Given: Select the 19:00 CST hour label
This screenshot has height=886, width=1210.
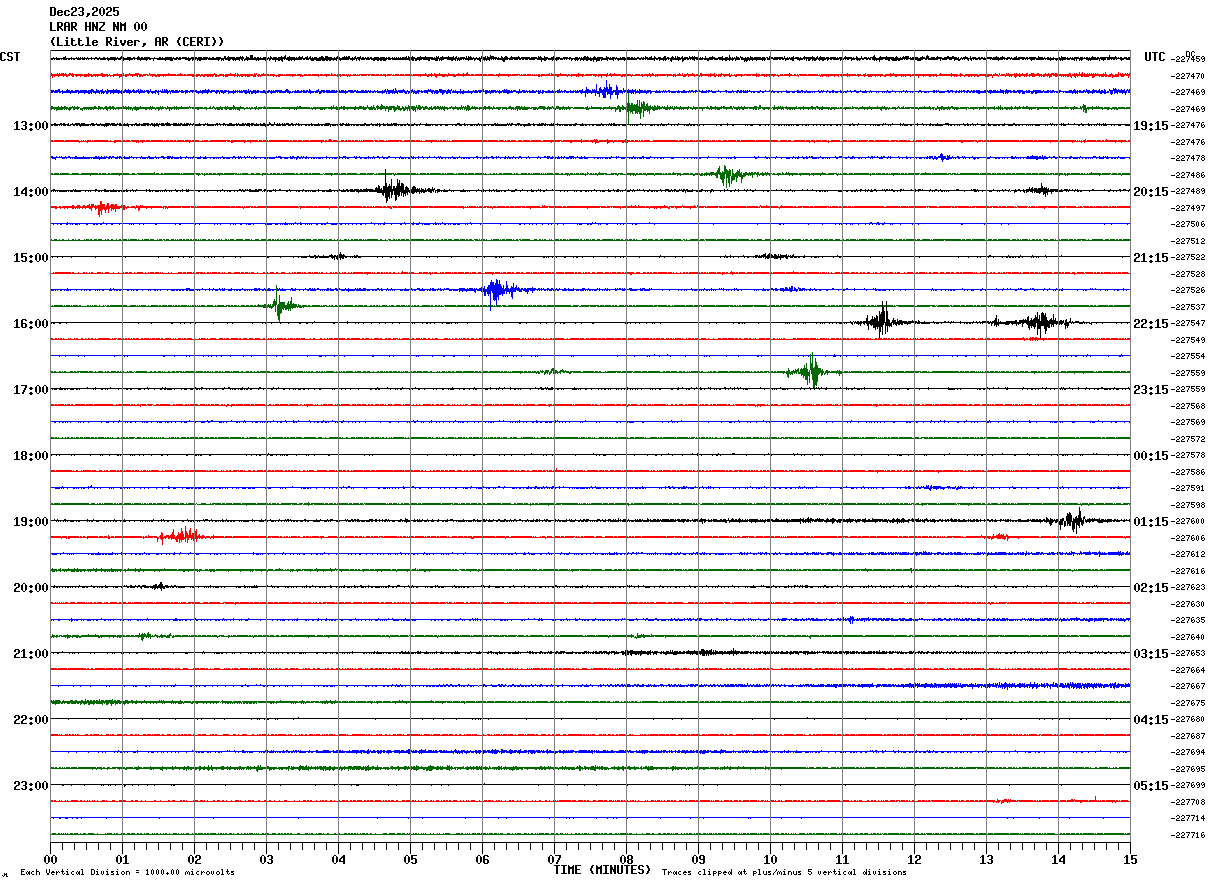Looking at the screenshot, I should (30, 522).
